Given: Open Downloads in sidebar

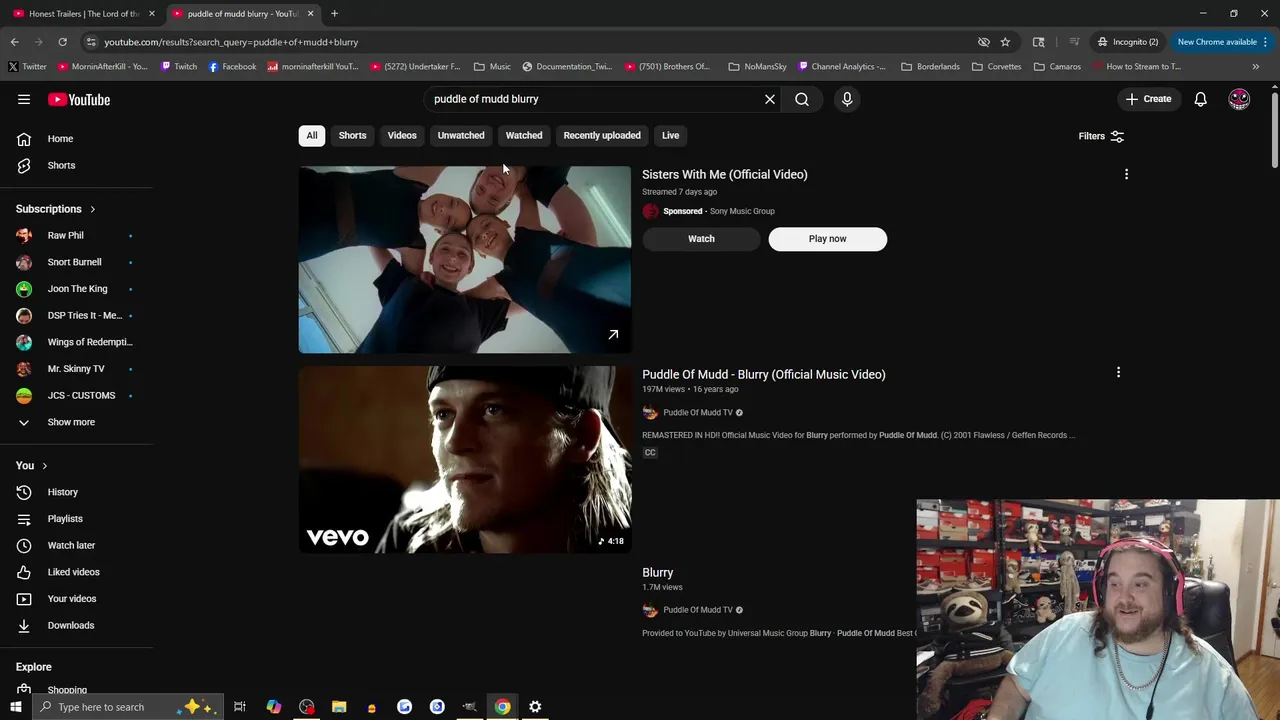Looking at the screenshot, I should tap(70, 625).
